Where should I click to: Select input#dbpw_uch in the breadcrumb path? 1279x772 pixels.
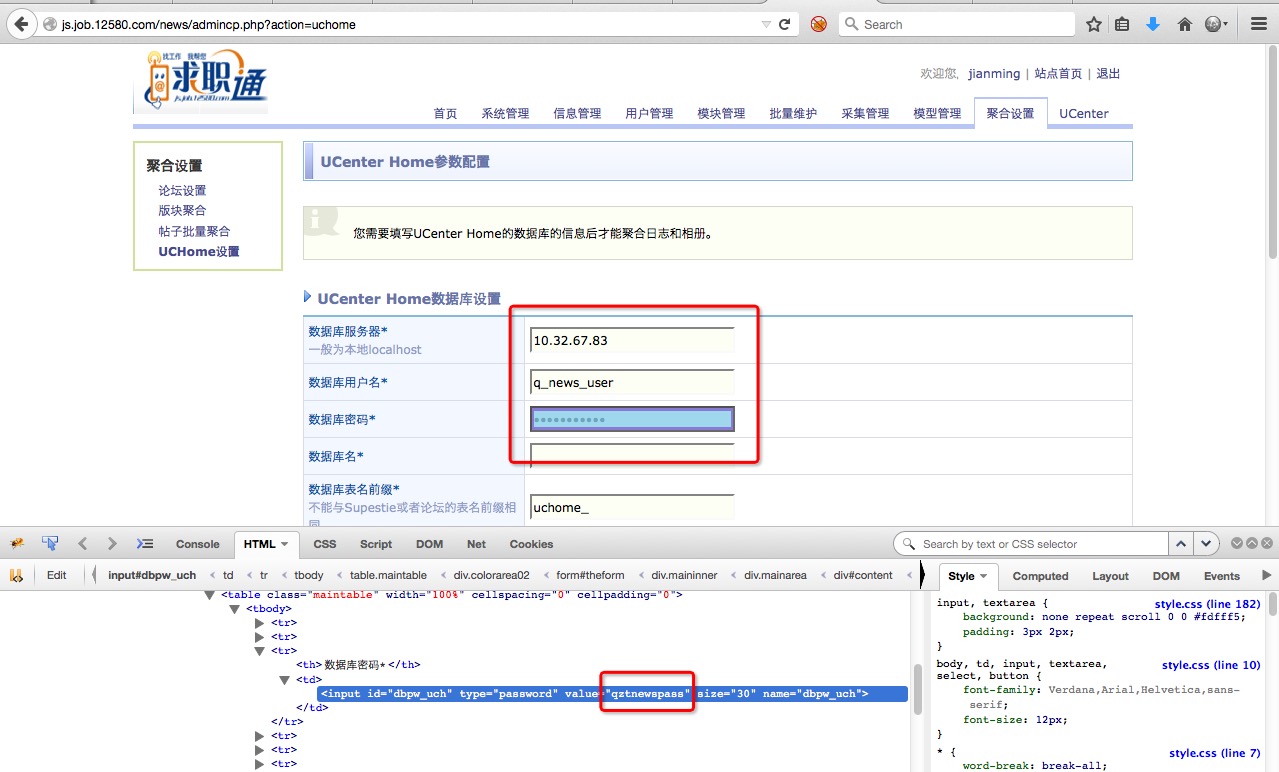[x=152, y=575]
